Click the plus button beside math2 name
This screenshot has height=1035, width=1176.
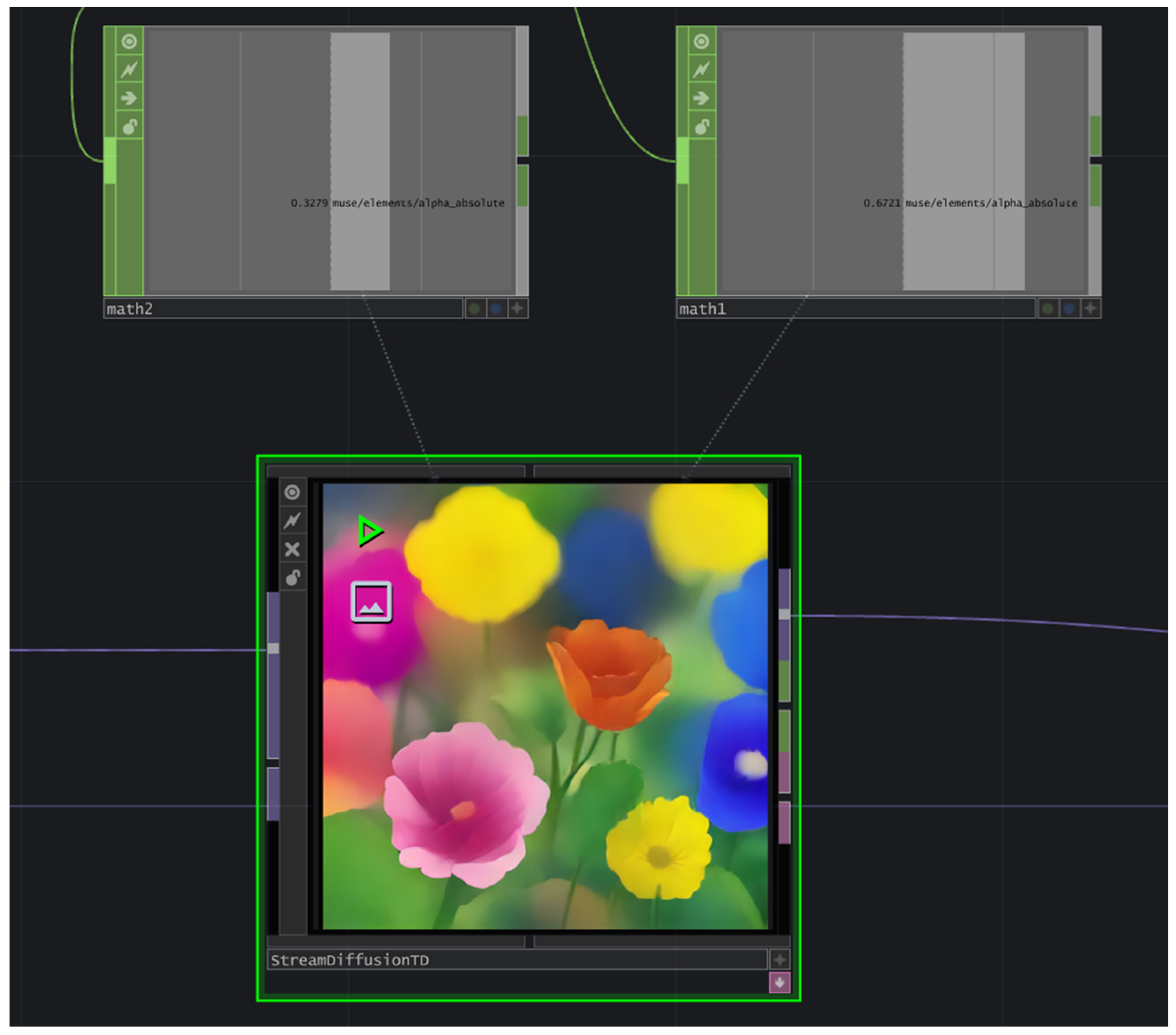(518, 309)
